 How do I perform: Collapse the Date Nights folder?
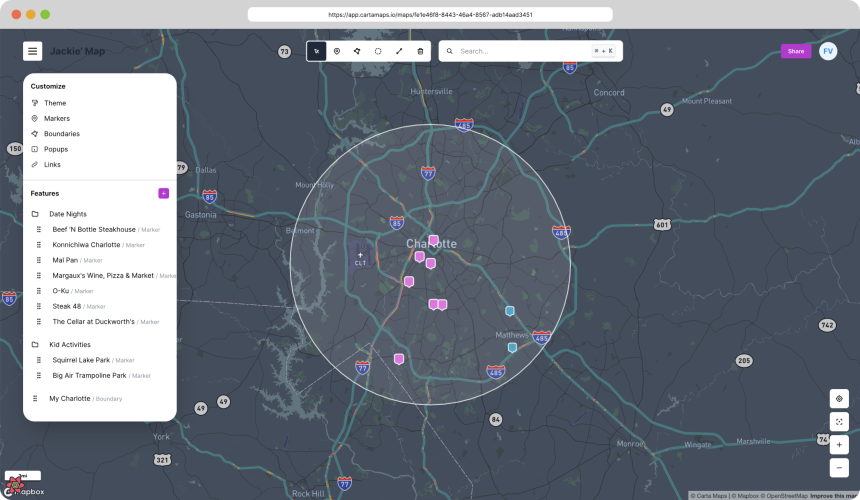[67, 214]
